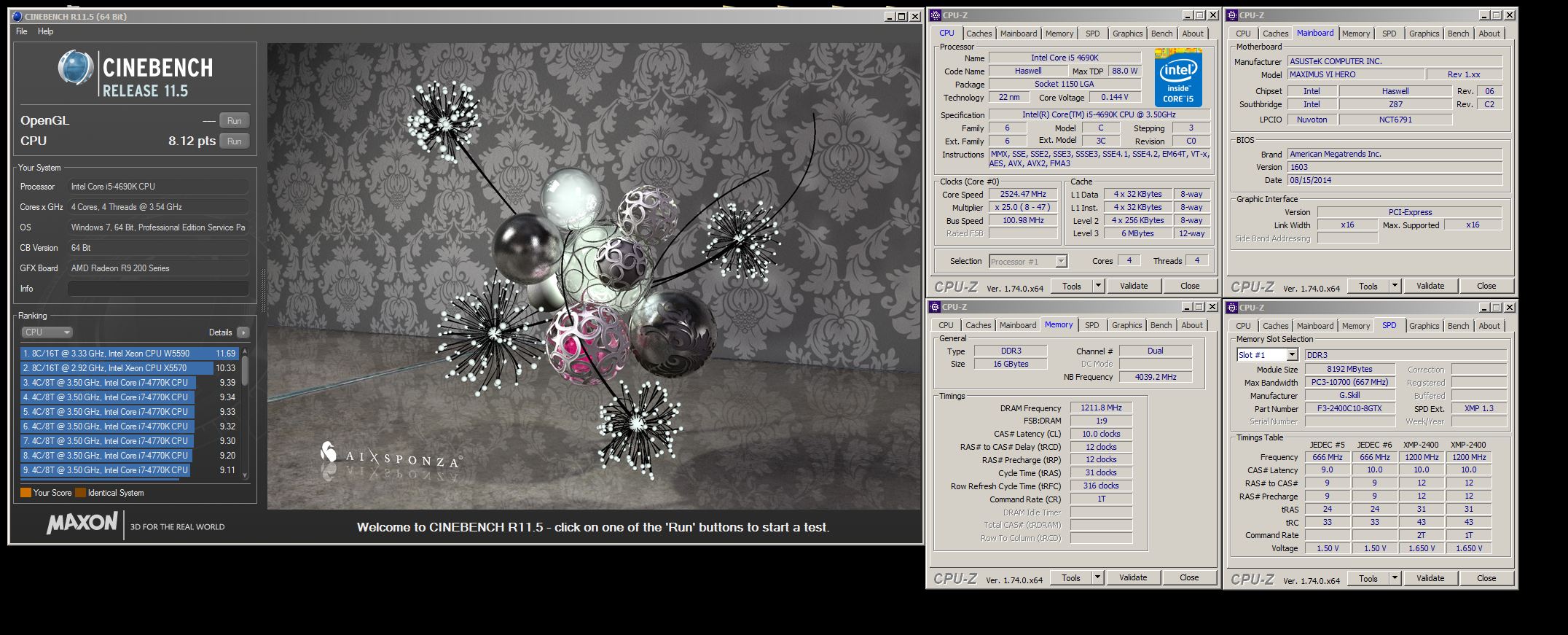
Task: Click the NB Frequency value 4039.2 MHz
Action: [x=1156, y=378]
